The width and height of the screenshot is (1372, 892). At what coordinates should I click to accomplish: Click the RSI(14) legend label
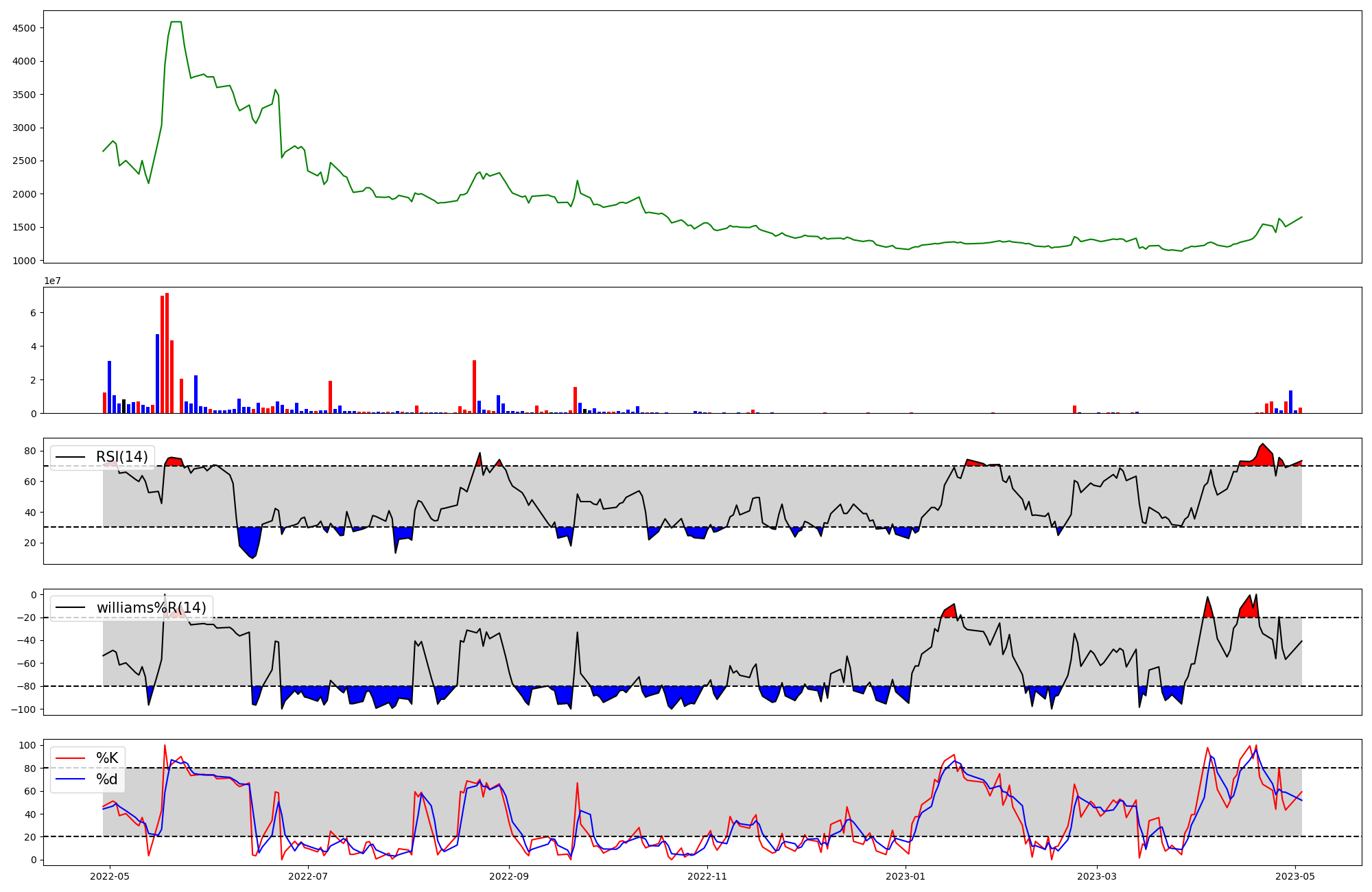pos(121,457)
